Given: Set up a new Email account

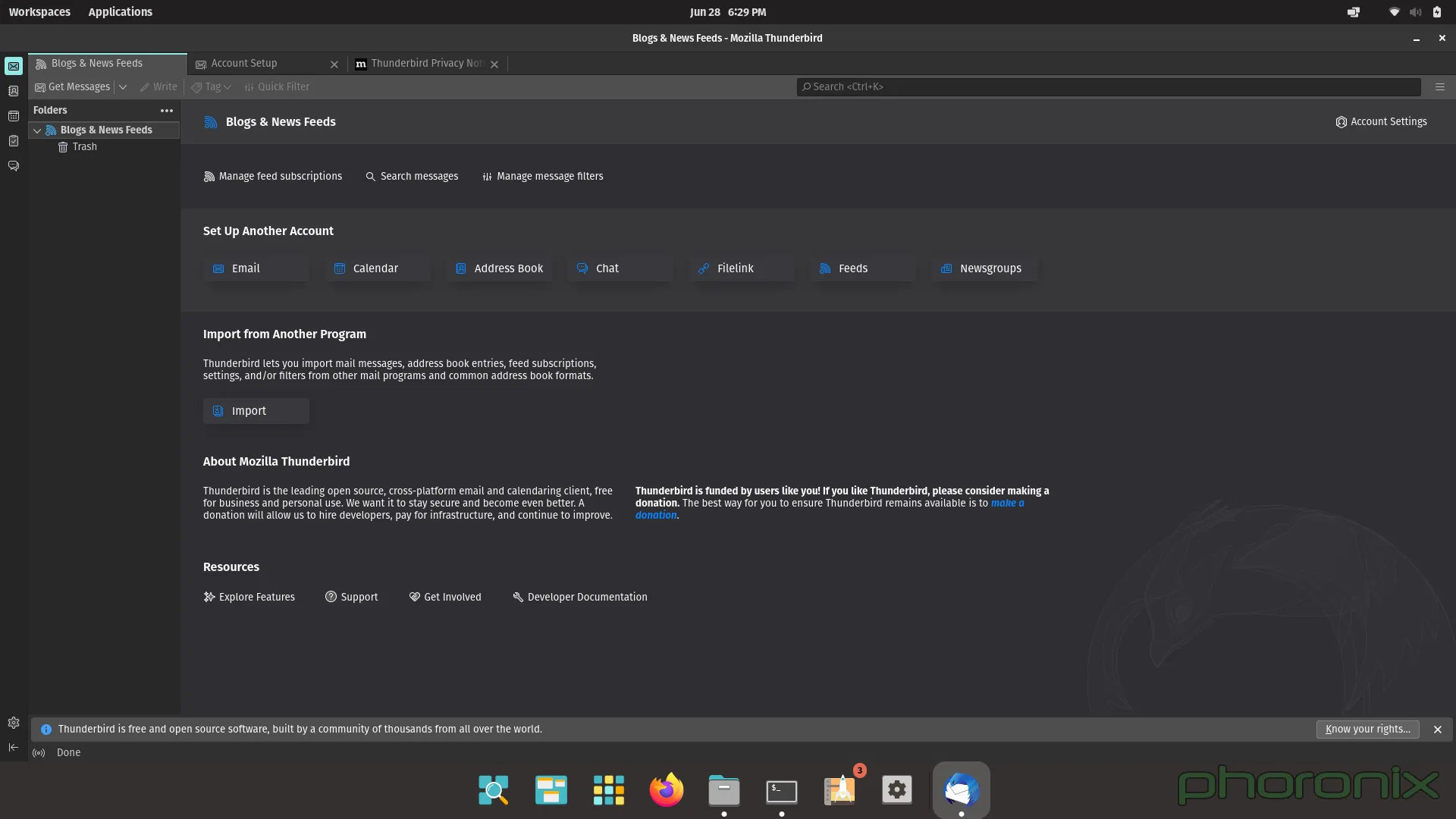Looking at the screenshot, I should point(256,268).
